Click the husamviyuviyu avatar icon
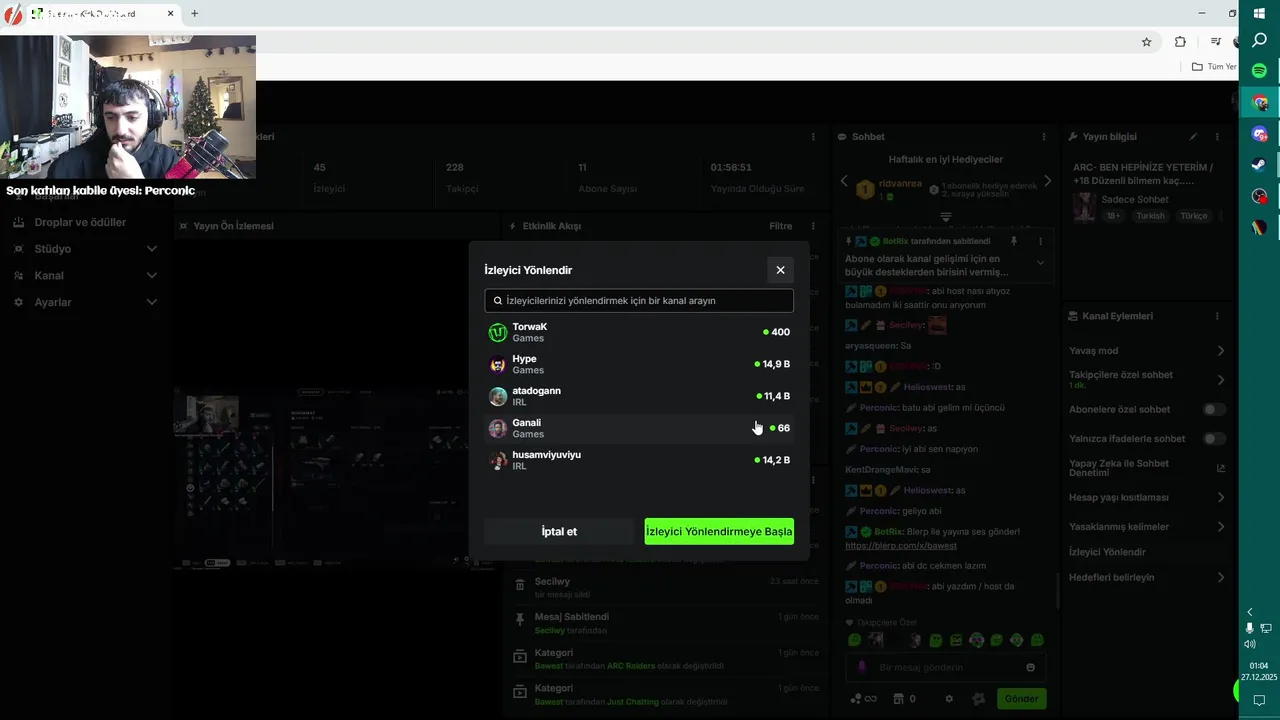 pyautogui.click(x=497, y=460)
